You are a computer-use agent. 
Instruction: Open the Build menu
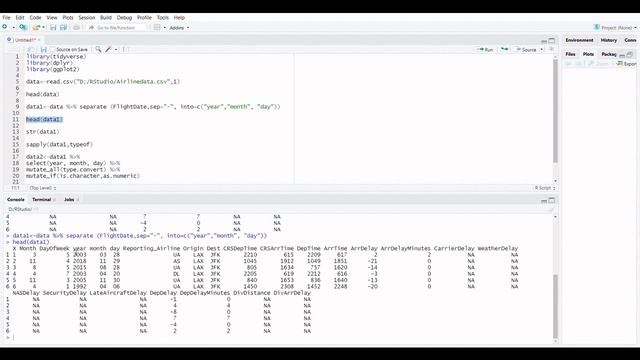point(106,18)
